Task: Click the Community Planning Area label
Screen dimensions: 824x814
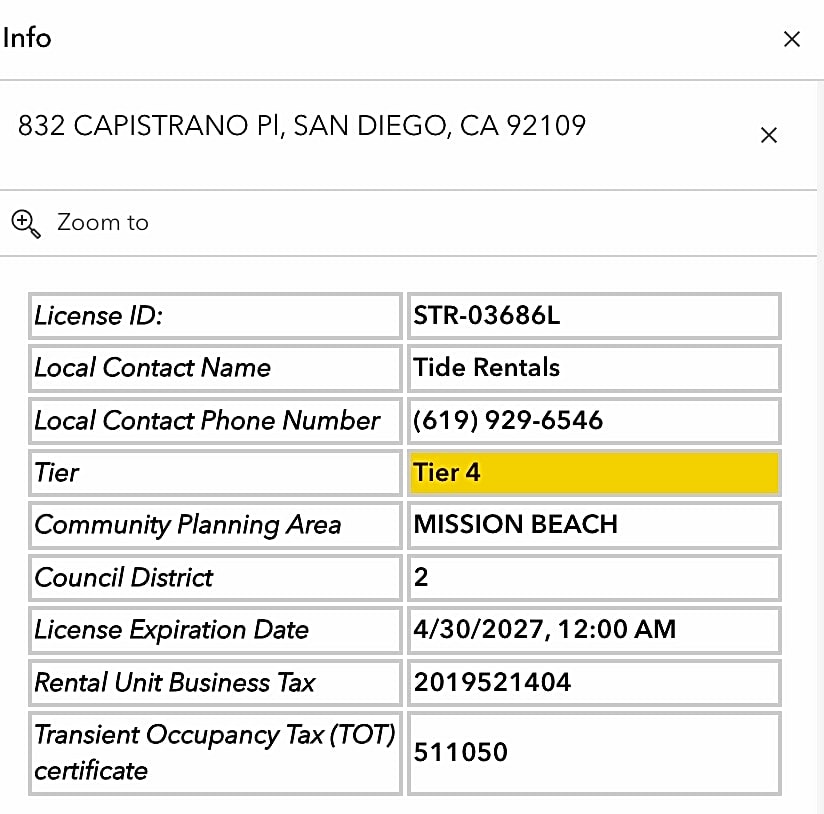Action: pyautogui.click(x=188, y=525)
